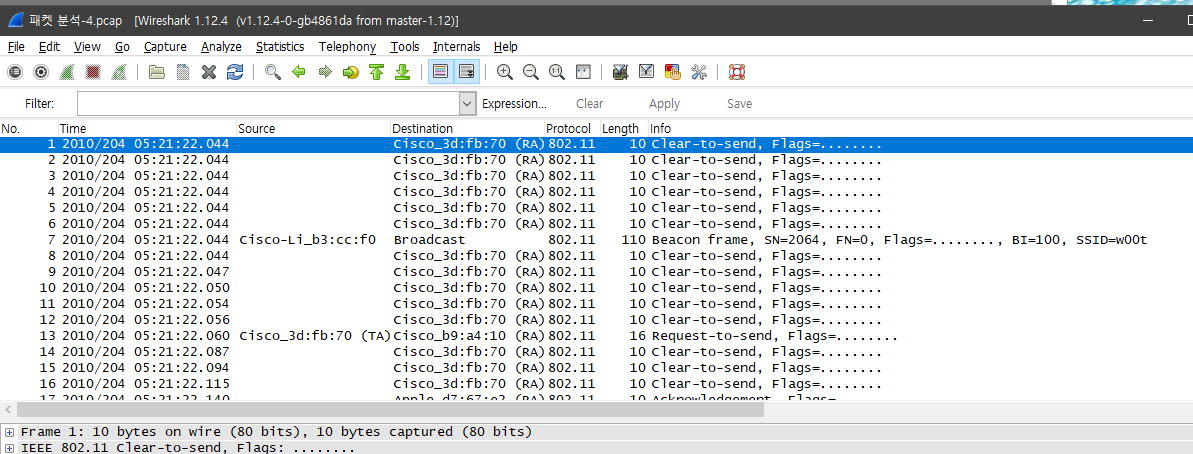This screenshot has width=1193, height=454.
Task: Sort by the Info column header
Action: tap(921, 129)
